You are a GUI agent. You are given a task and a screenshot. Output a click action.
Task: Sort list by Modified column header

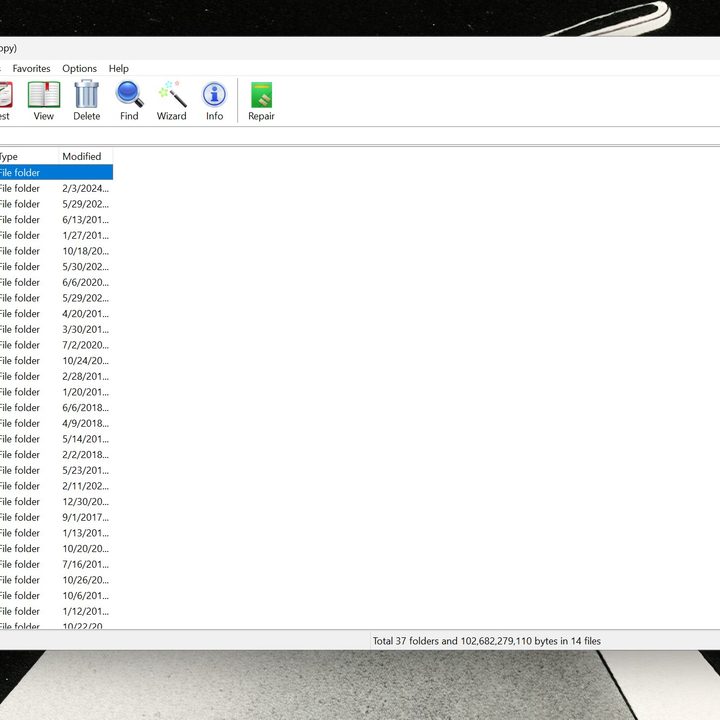[85, 157]
